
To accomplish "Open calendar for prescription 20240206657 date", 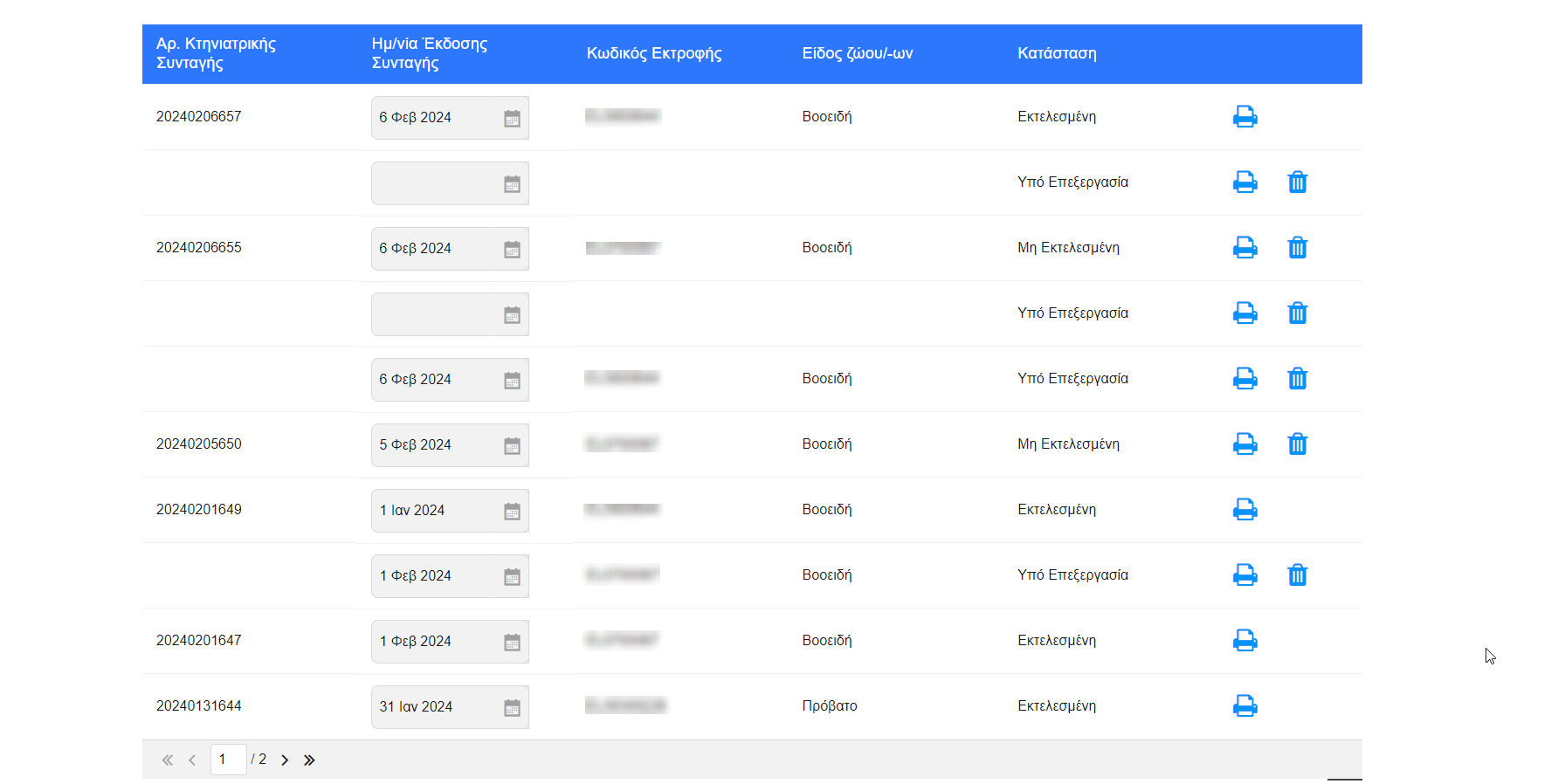I will [512, 118].
